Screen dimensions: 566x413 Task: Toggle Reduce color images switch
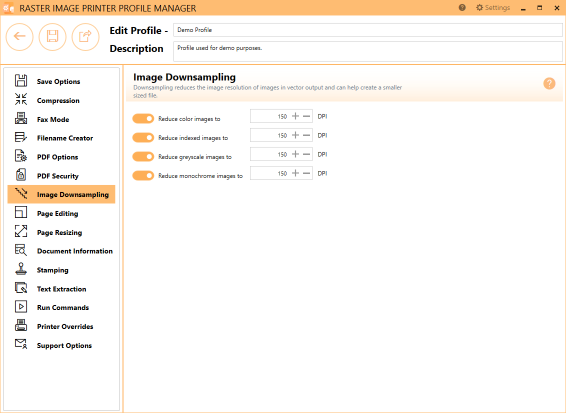click(143, 118)
